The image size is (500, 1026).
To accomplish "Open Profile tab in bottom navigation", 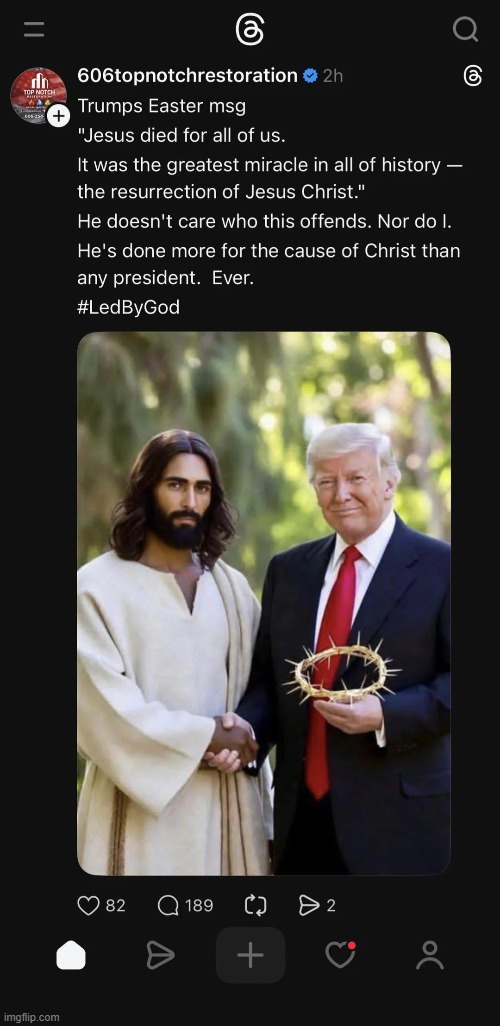I will click(x=430, y=955).
